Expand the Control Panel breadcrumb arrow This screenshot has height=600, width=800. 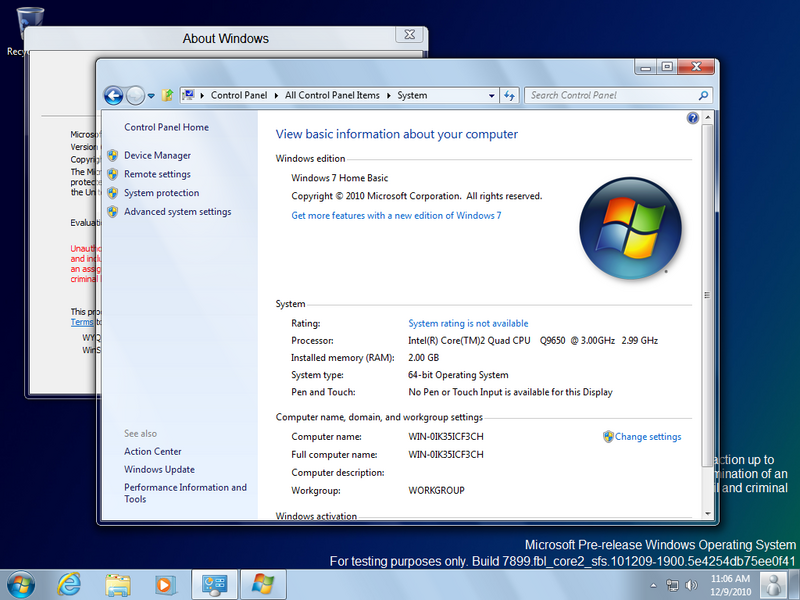coord(276,96)
